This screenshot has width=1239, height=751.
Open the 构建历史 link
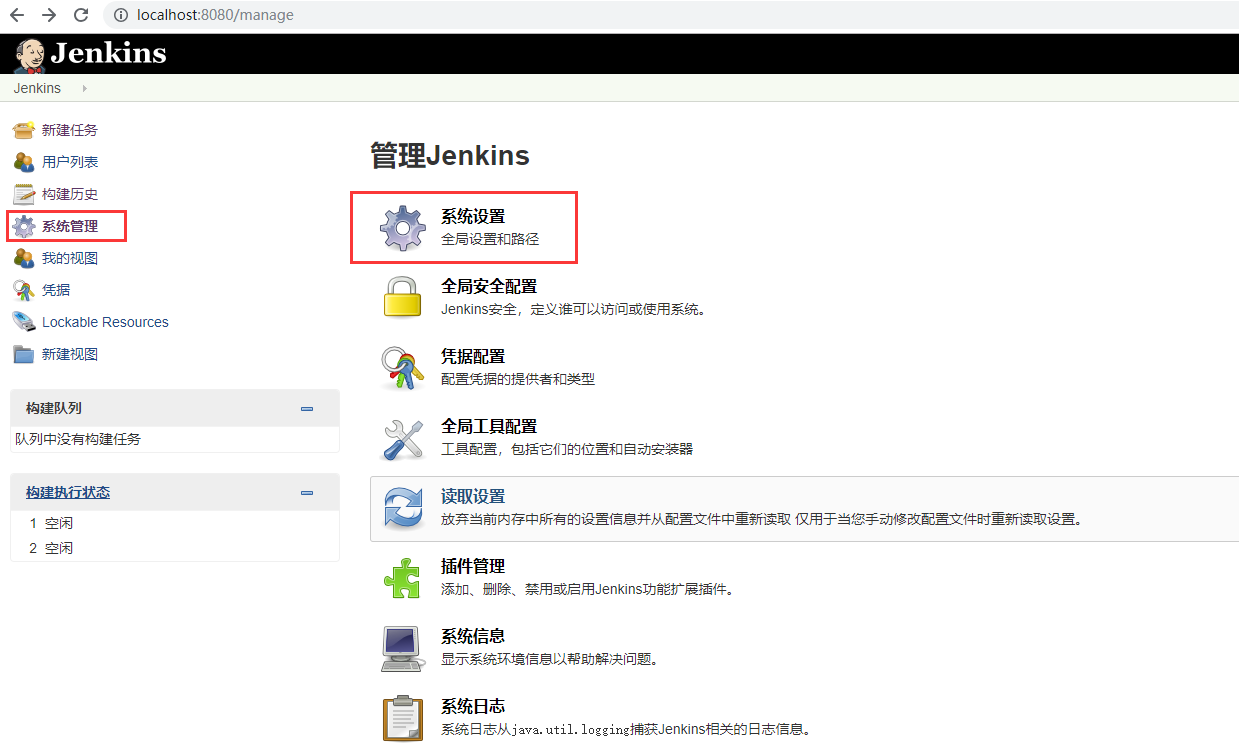pos(70,194)
